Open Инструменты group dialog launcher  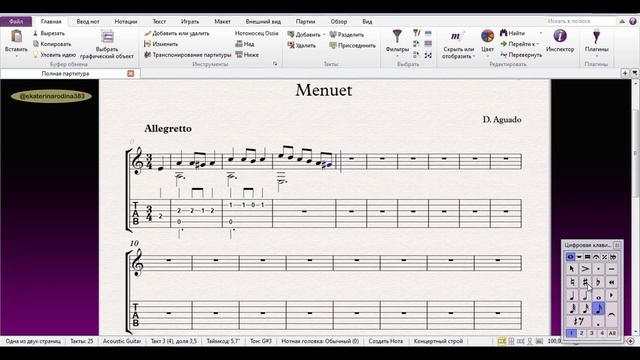click(275, 64)
